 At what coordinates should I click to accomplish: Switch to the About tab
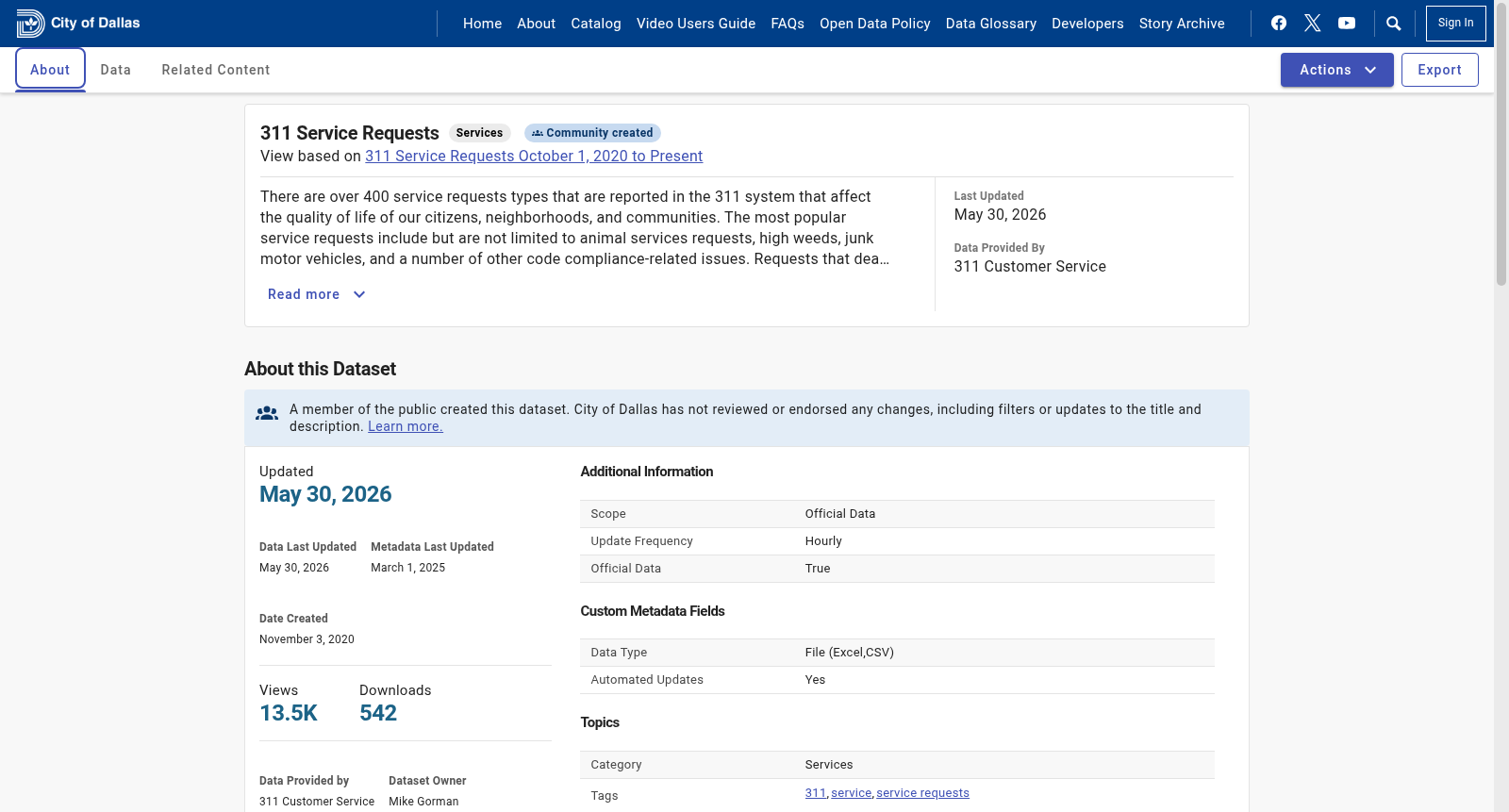coord(50,70)
